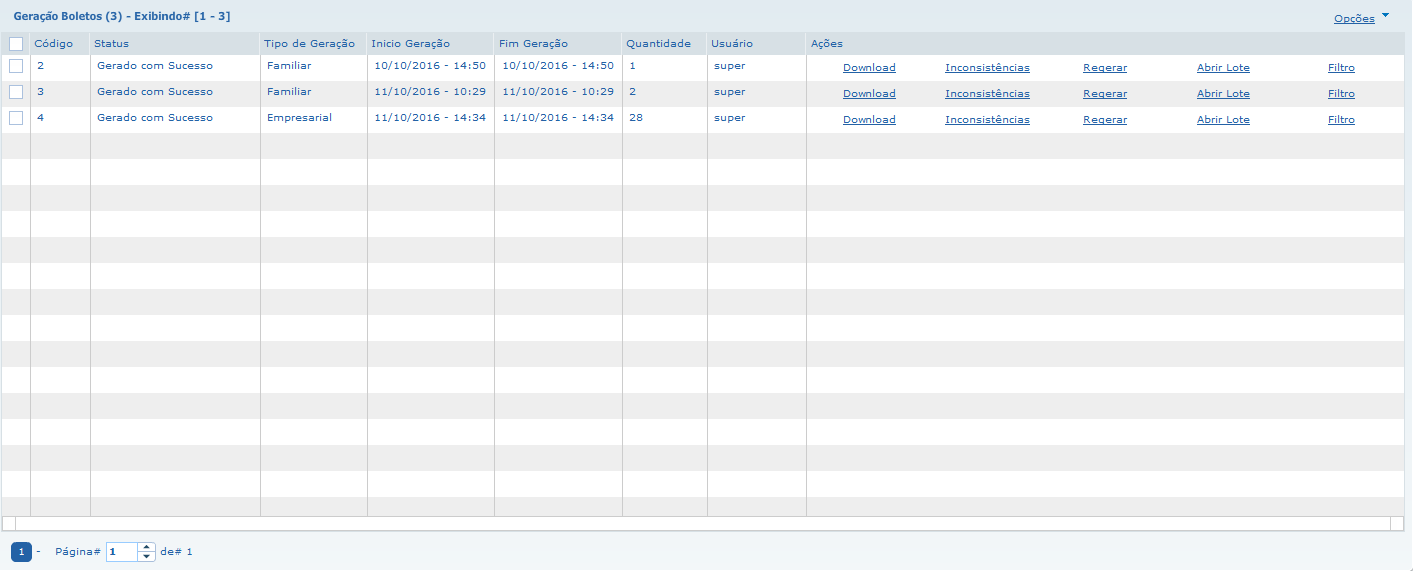Open Filtro for código 3
Screen dimensions: 1414x571
click(x=1341, y=94)
